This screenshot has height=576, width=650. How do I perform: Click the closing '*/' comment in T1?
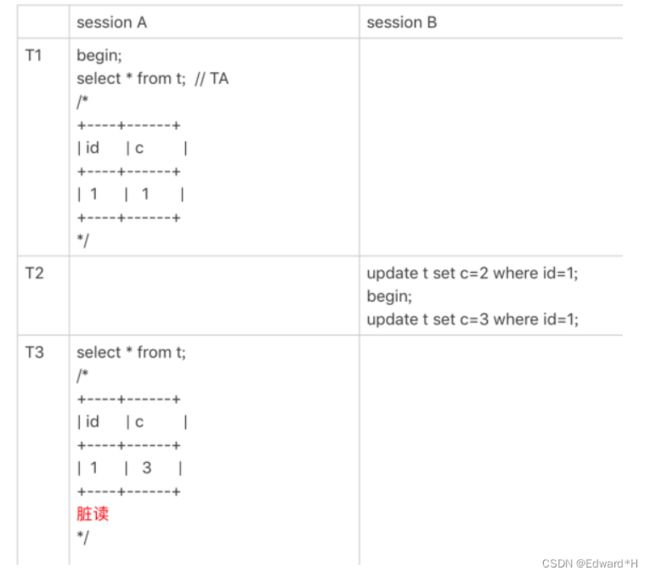click(83, 240)
